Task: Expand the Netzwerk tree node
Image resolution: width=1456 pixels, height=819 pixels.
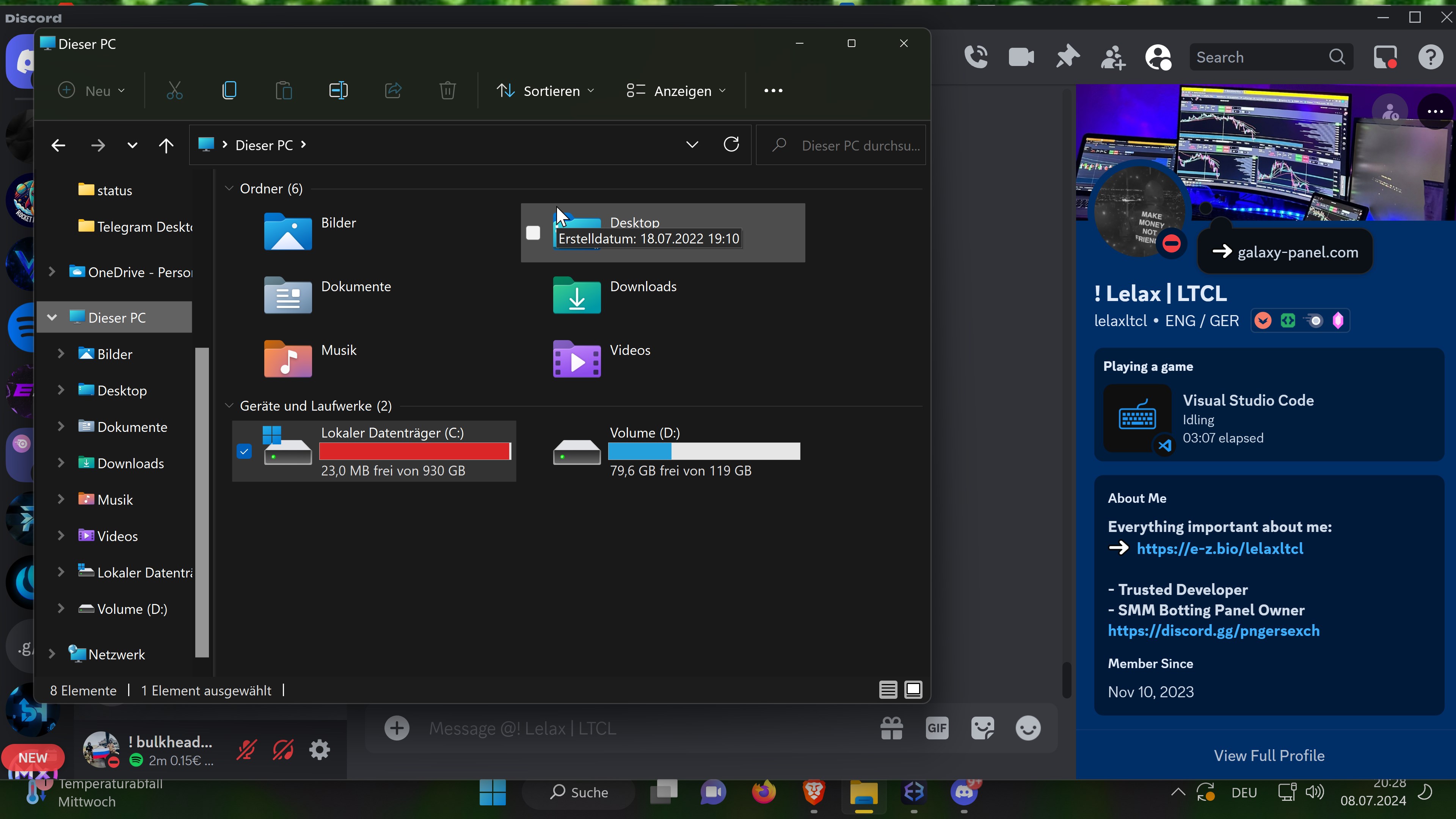Action: [52, 654]
